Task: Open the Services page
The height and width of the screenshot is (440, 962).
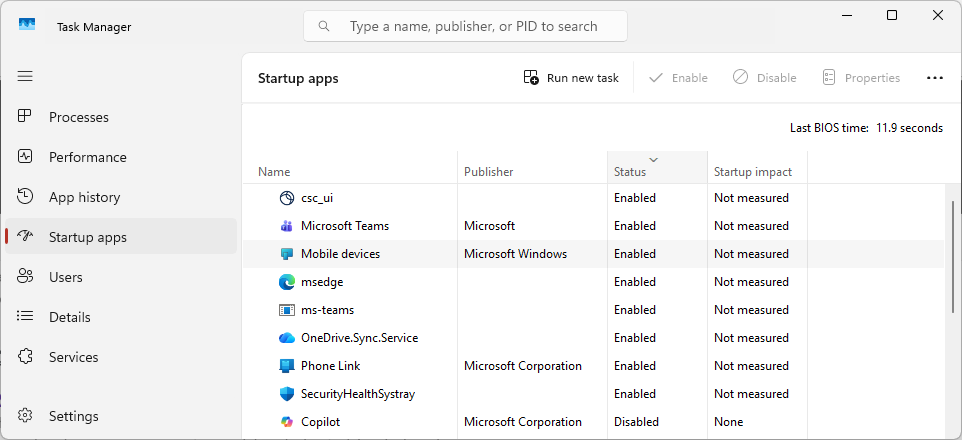Action: (121, 357)
